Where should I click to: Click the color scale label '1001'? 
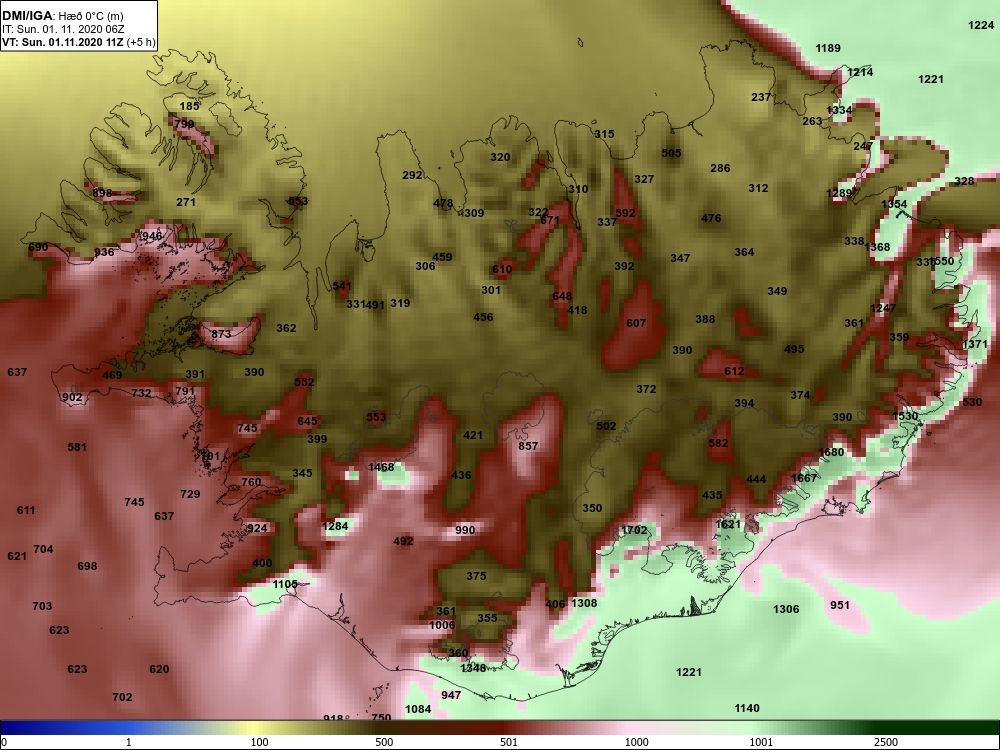coord(761,742)
